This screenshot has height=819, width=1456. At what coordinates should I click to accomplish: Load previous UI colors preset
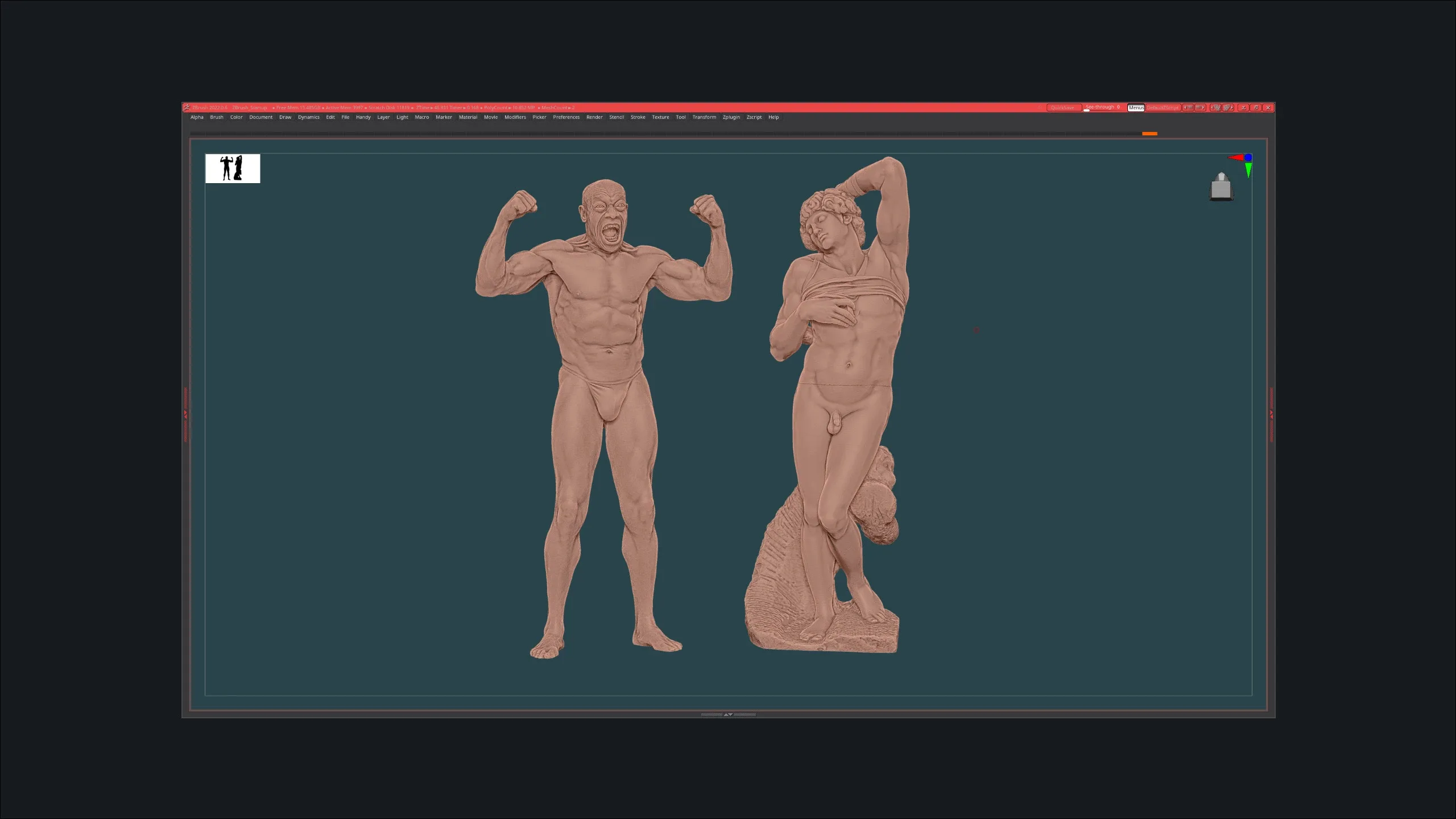coord(1188,107)
